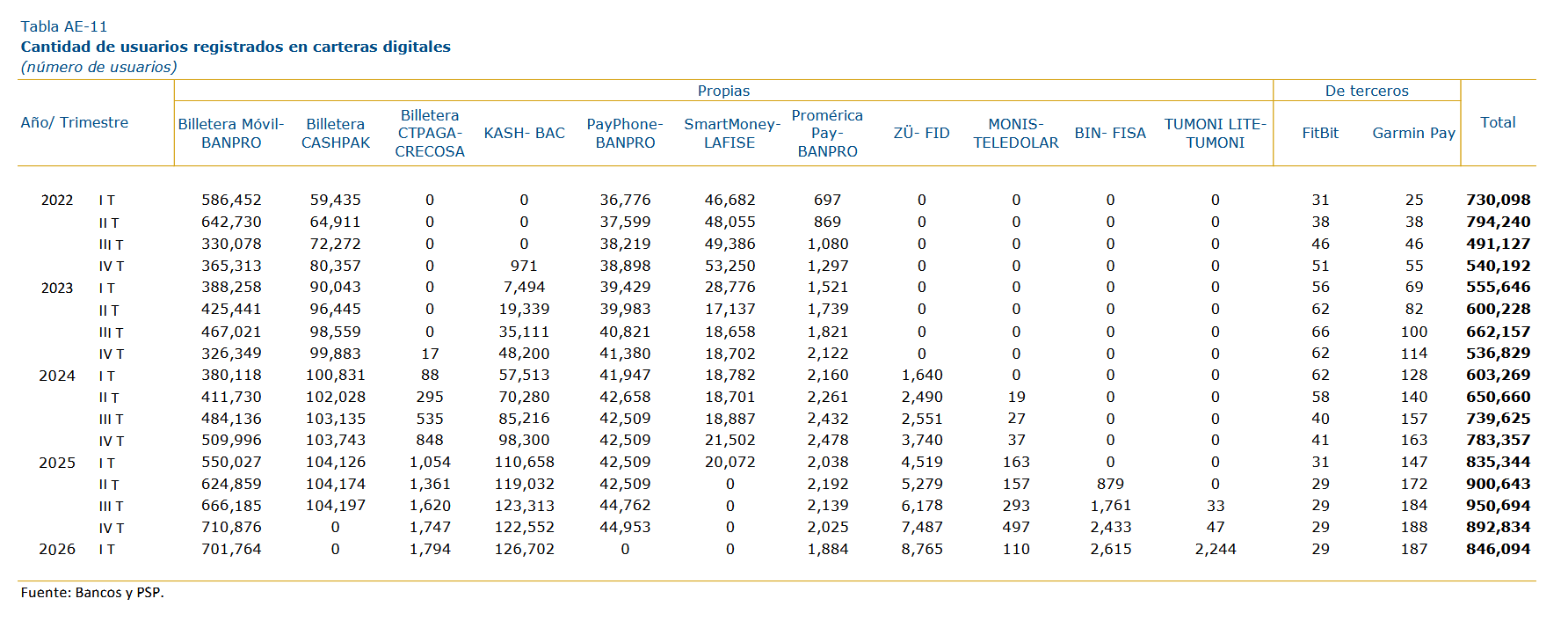The width and height of the screenshot is (1568, 628).
Task: Select the 'BIN- FISA' column header
Action: (1110, 133)
